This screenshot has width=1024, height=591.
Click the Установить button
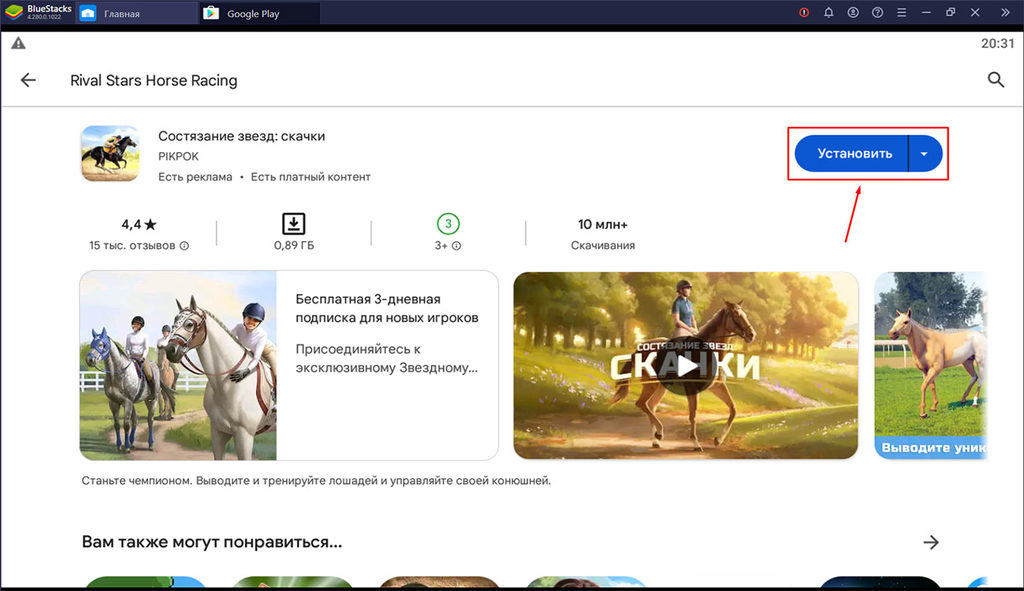point(852,153)
